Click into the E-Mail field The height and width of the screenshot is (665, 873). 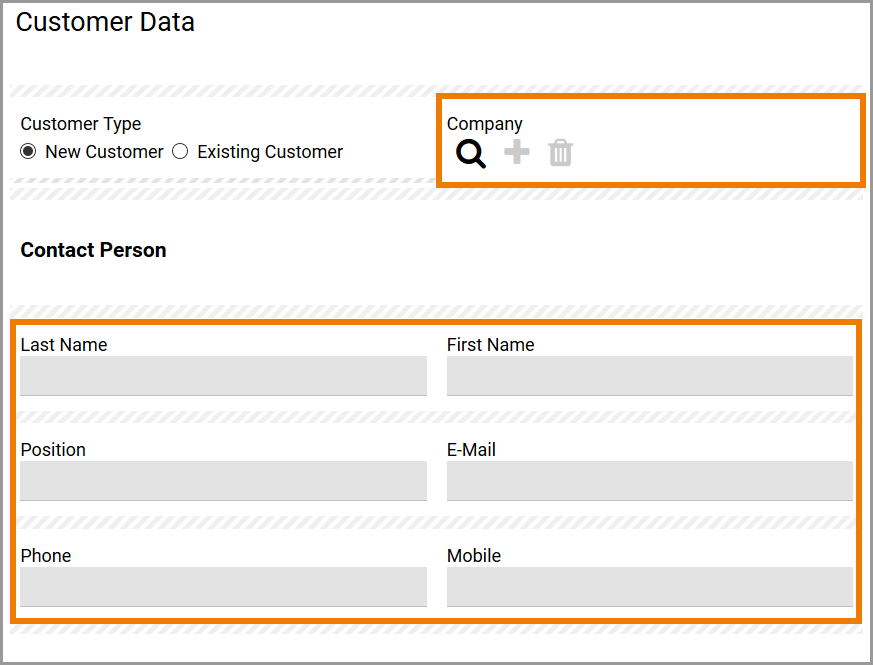tap(650, 481)
